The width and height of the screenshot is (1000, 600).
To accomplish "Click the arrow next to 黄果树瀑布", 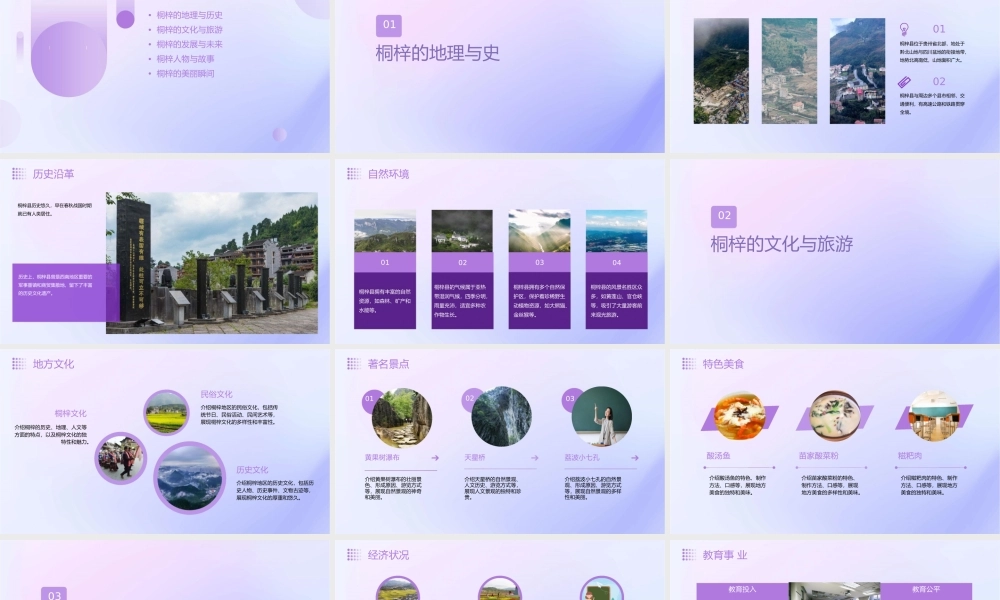I will [435, 458].
